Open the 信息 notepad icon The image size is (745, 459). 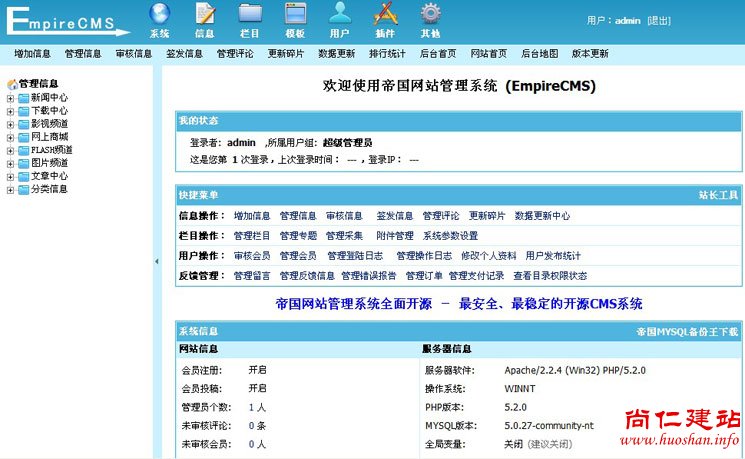click(x=204, y=14)
